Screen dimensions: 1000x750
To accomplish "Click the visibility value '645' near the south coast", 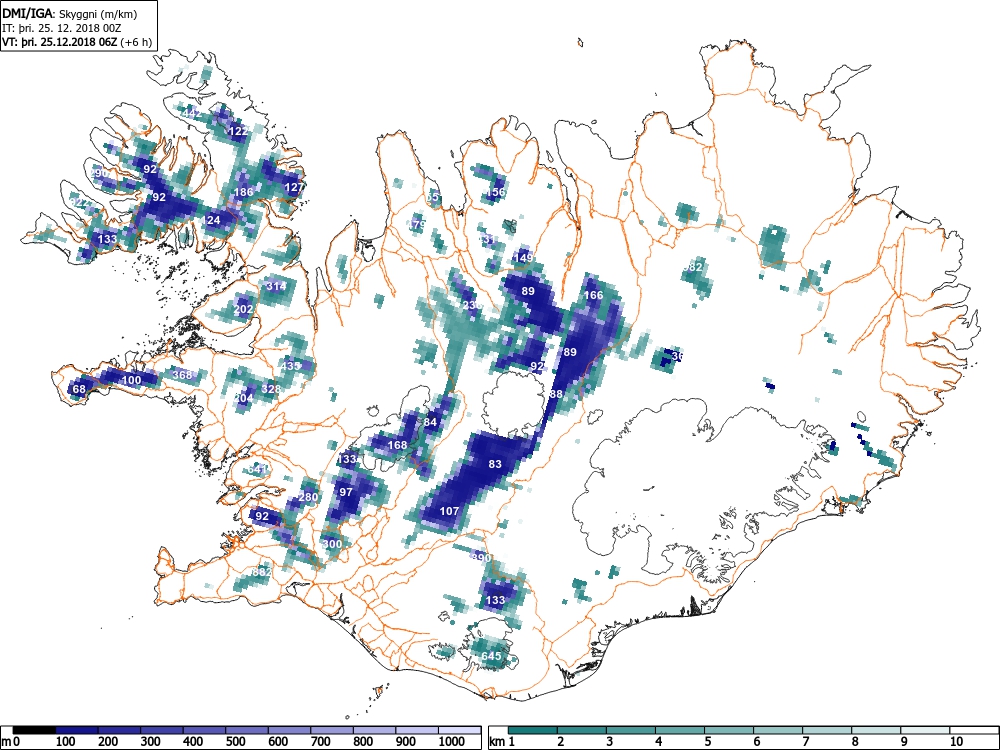I will (491, 656).
